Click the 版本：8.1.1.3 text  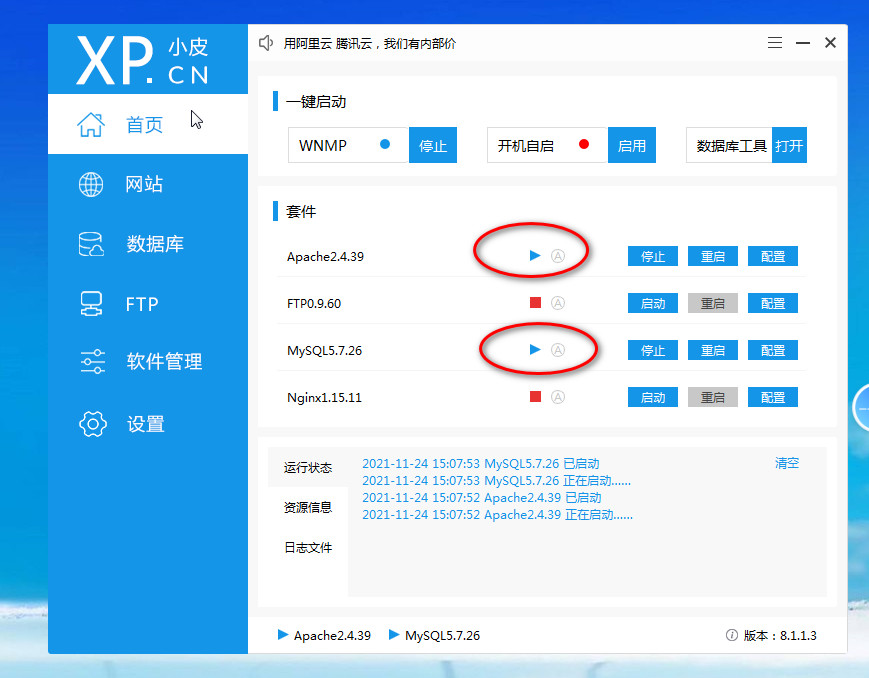(x=780, y=635)
